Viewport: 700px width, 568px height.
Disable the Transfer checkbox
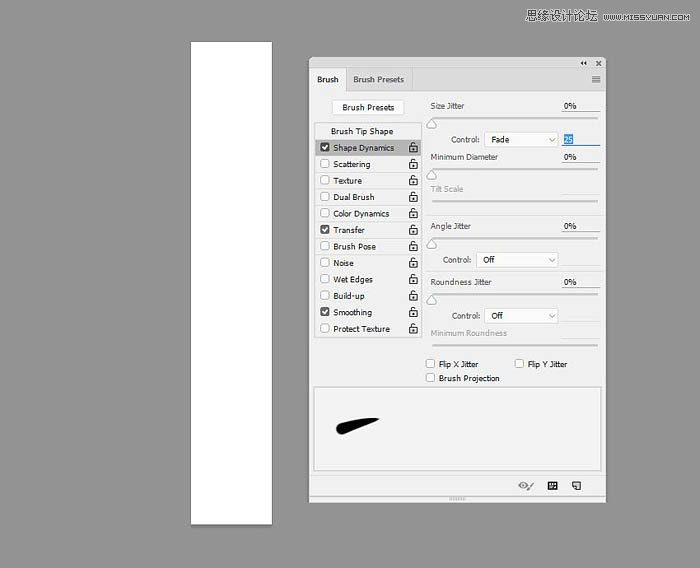pyautogui.click(x=325, y=230)
